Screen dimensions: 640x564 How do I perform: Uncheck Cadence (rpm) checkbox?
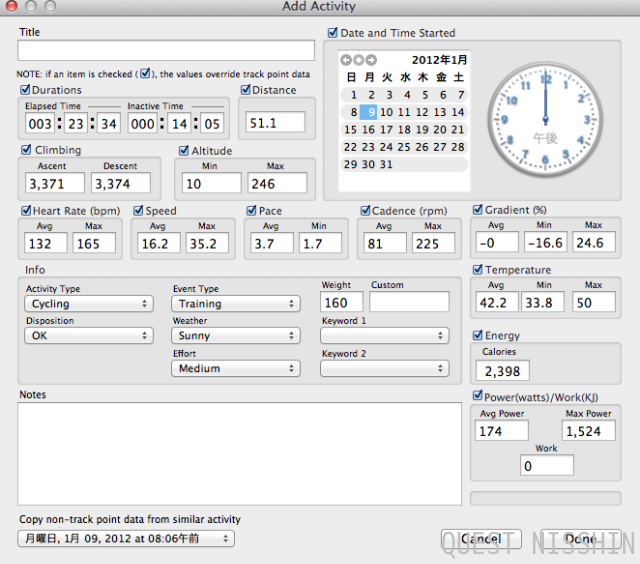pos(365,211)
